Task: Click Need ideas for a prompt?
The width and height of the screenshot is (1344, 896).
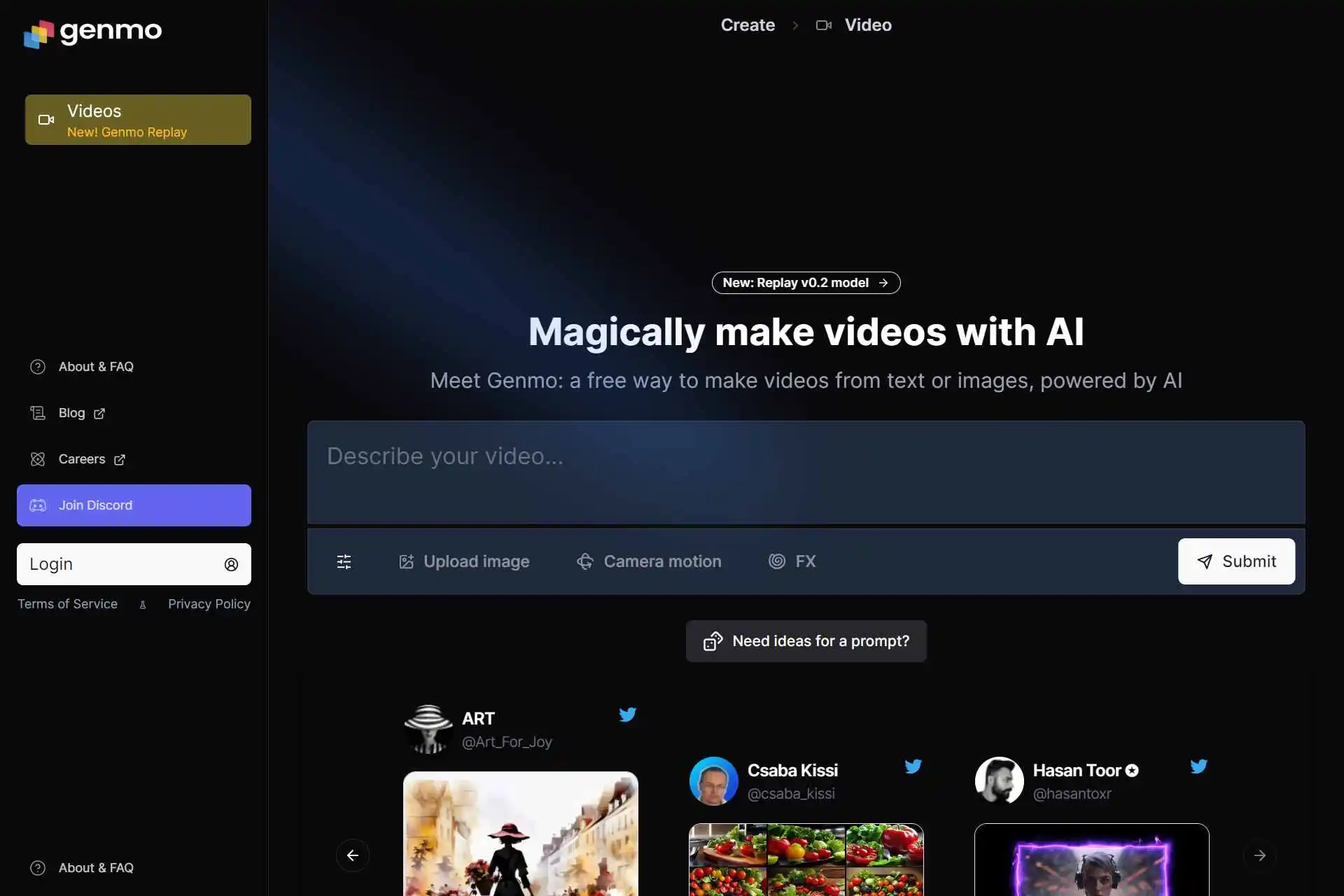Action: click(806, 641)
